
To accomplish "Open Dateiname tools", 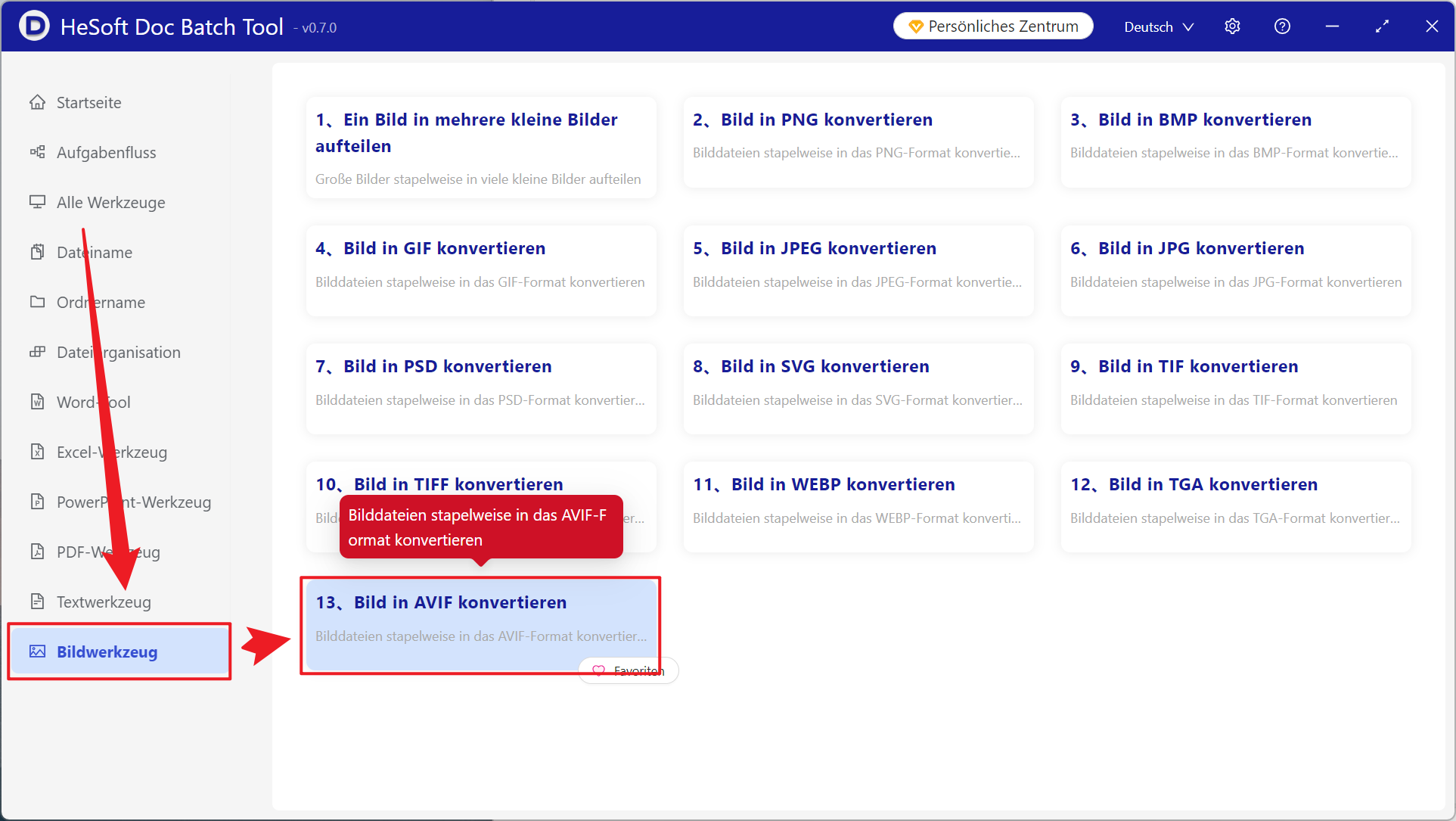I will pyautogui.click(x=120, y=252).
